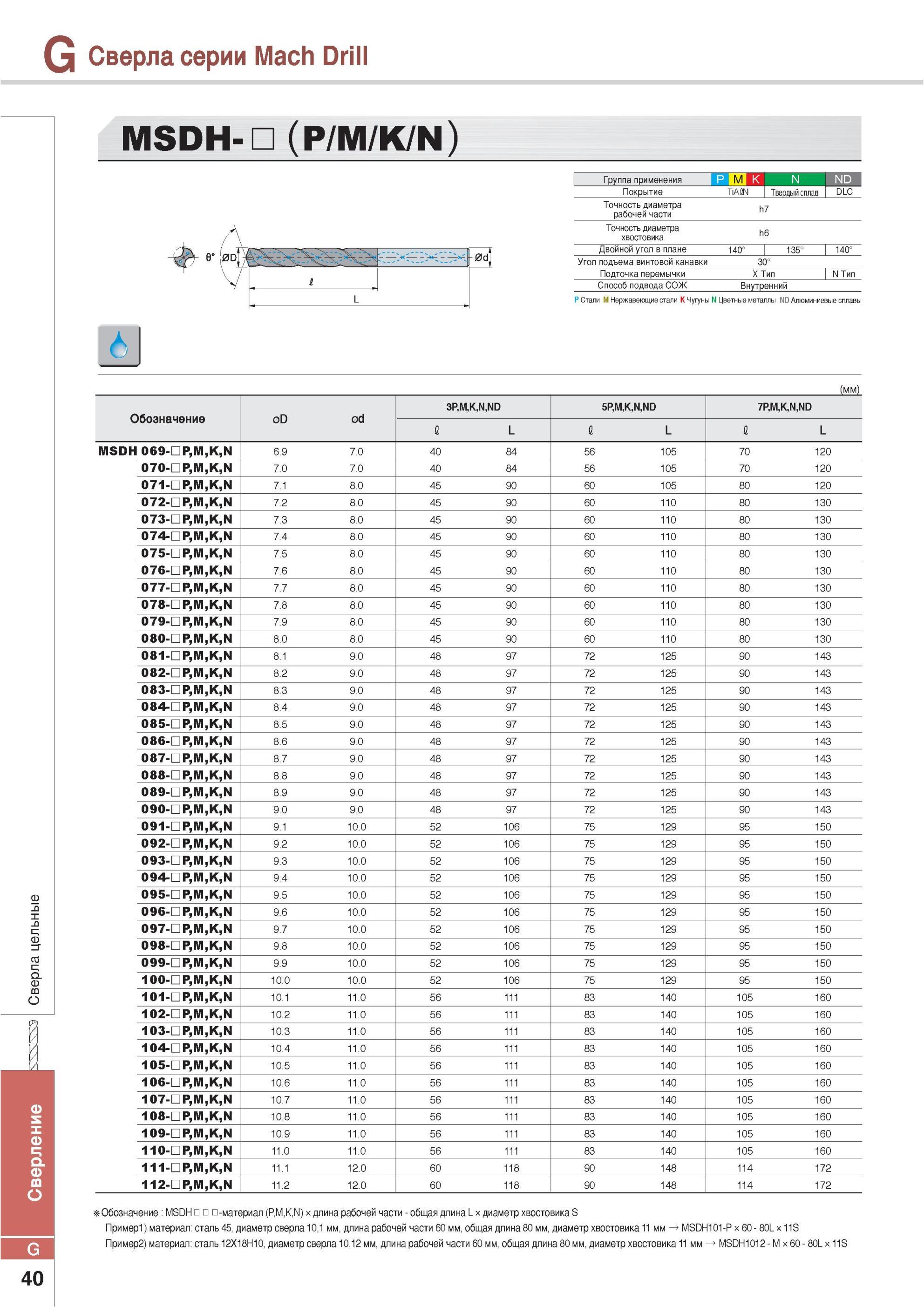Select the '110-□P,M,K,N' designation
924x1307 pixels.
click(187, 1150)
